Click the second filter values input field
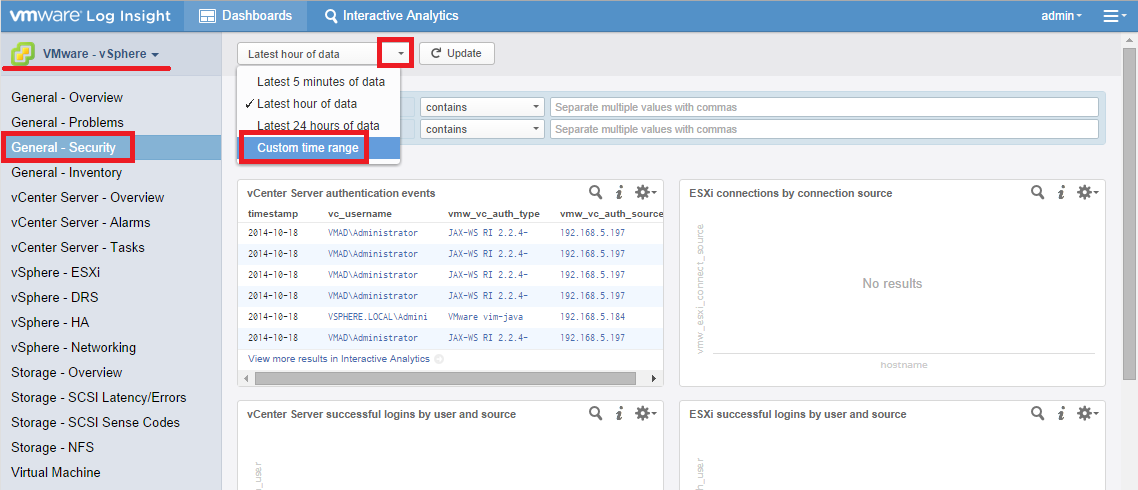Screen dimensions: 1138x490 coord(824,129)
